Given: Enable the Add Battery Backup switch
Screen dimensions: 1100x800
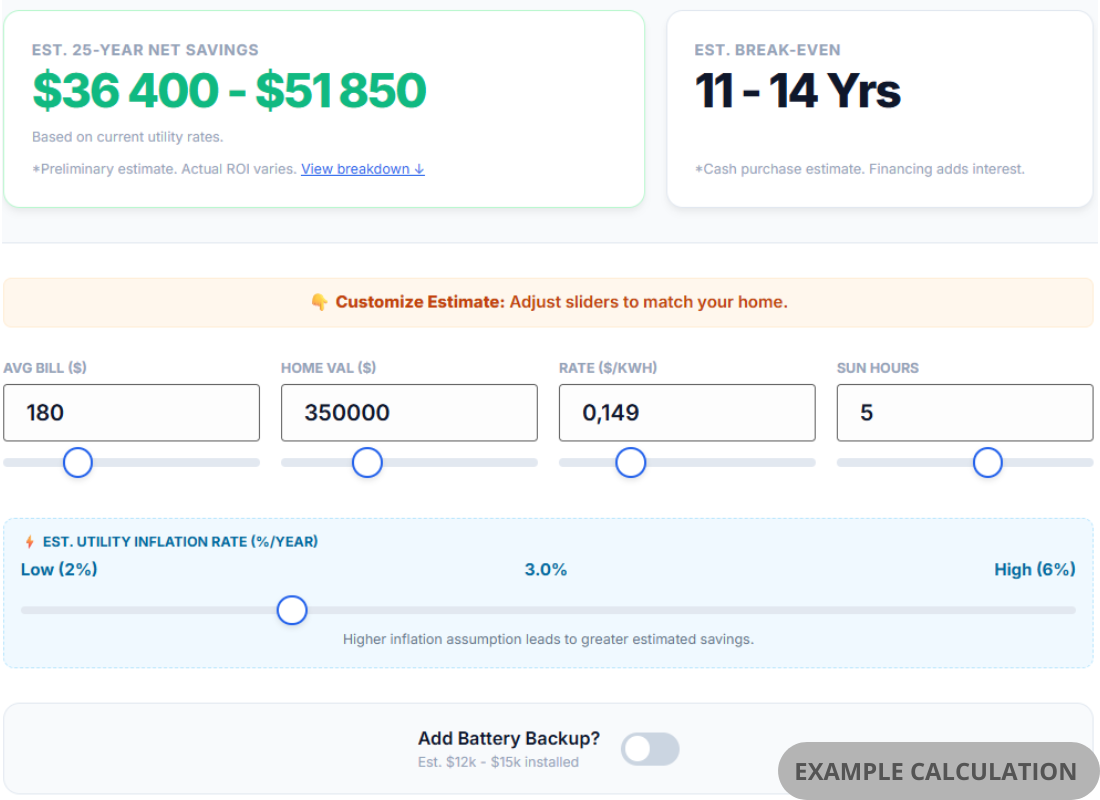Looking at the screenshot, I should (x=650, y=749).
